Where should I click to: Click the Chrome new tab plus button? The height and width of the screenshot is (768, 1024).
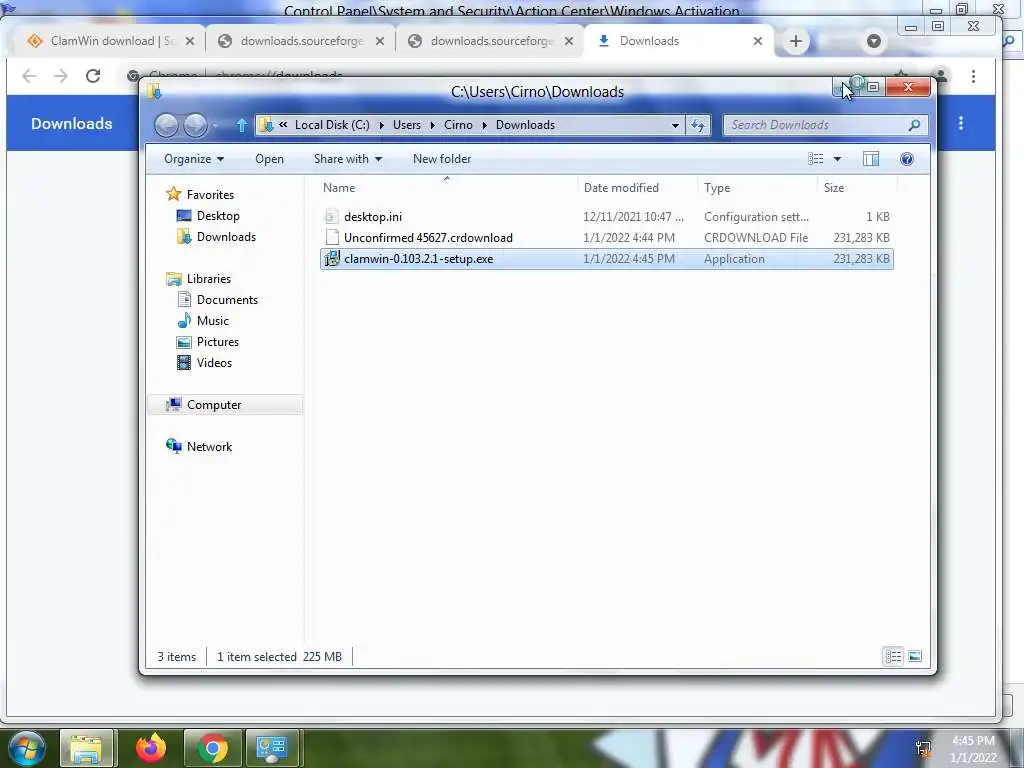point(795,41)
